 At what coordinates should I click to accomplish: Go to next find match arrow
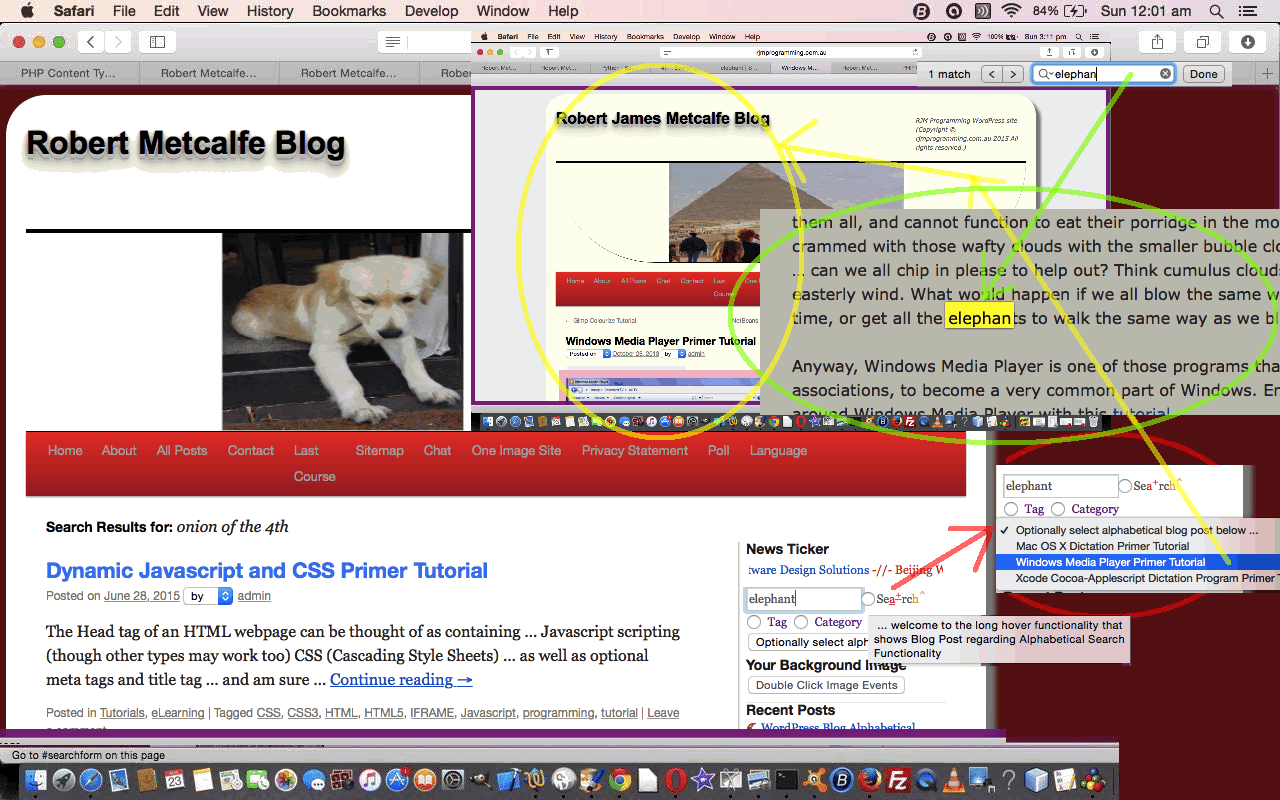[x=1014, y=74]
